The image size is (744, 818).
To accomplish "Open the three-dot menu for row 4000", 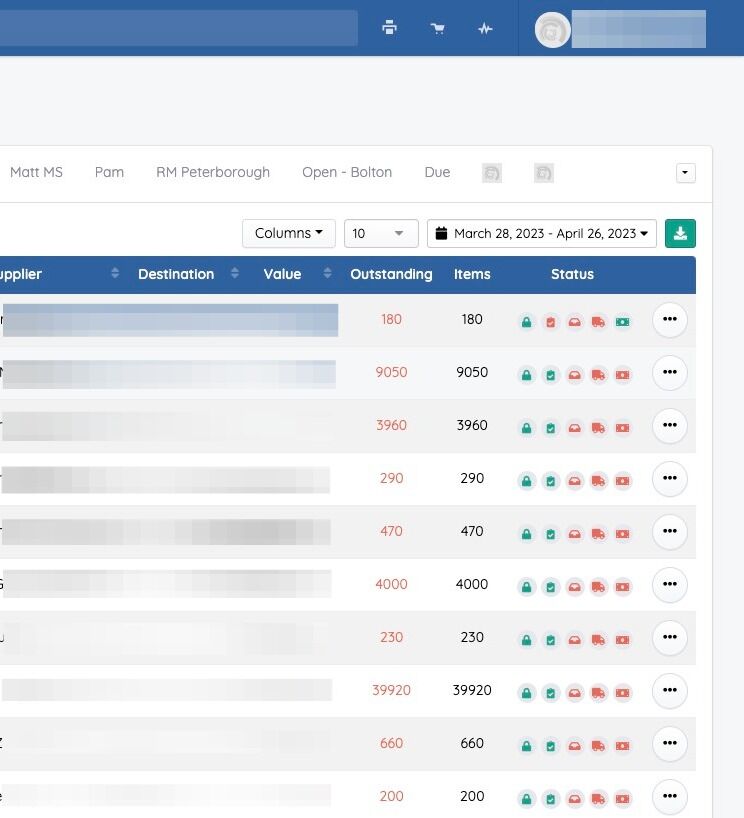I will coord(669,584).
